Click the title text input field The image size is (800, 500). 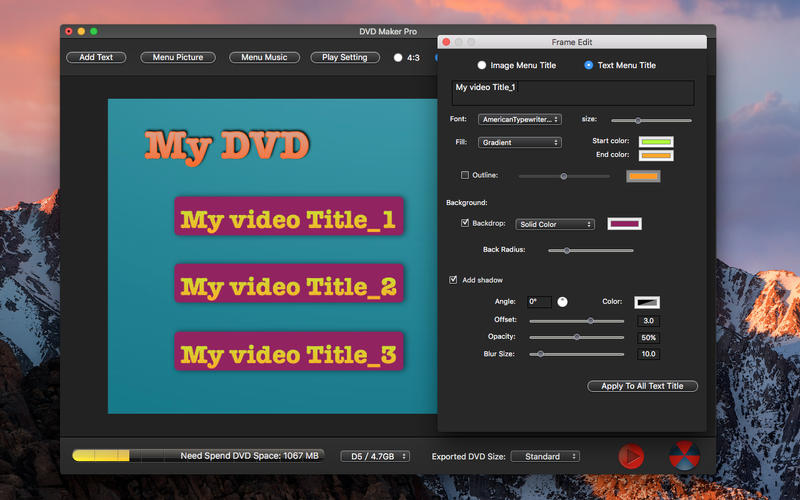572,92
